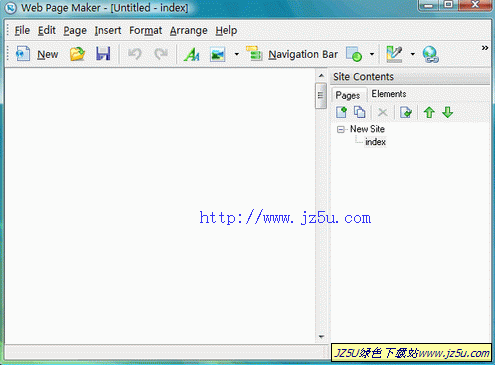Open the dropdown beside the pencil icon
Image resolution: width=495 pixels, height=365 pixels.
click(x=413, y=54)
